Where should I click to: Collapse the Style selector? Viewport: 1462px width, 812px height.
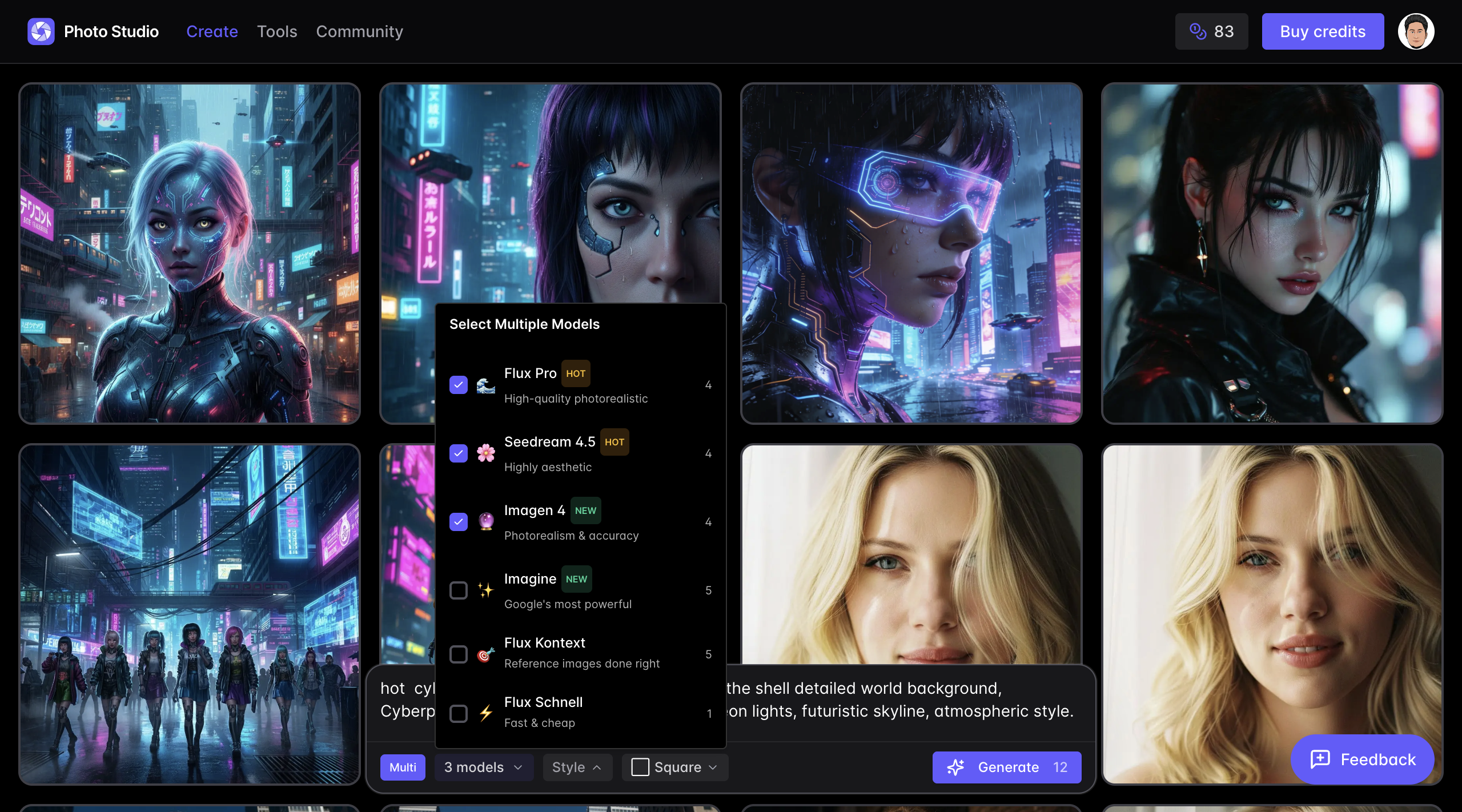point(577,767)
